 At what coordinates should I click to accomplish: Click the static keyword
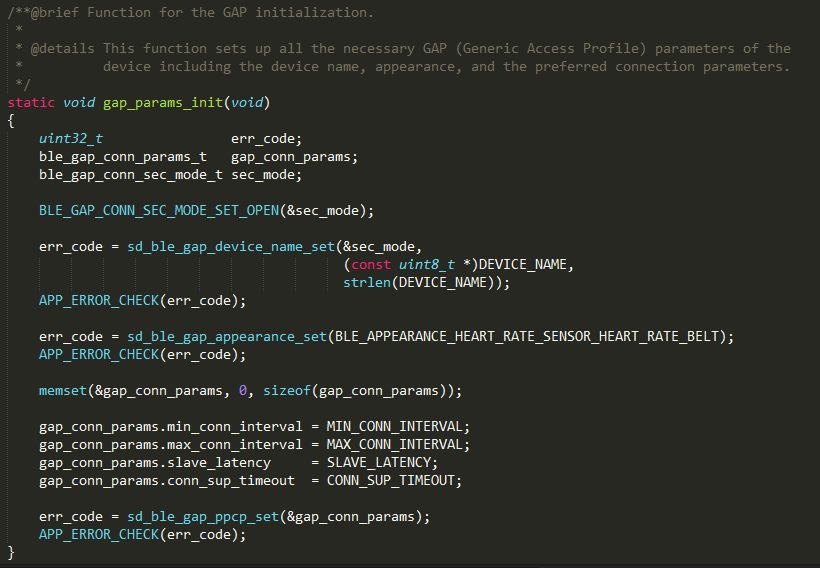31,103
